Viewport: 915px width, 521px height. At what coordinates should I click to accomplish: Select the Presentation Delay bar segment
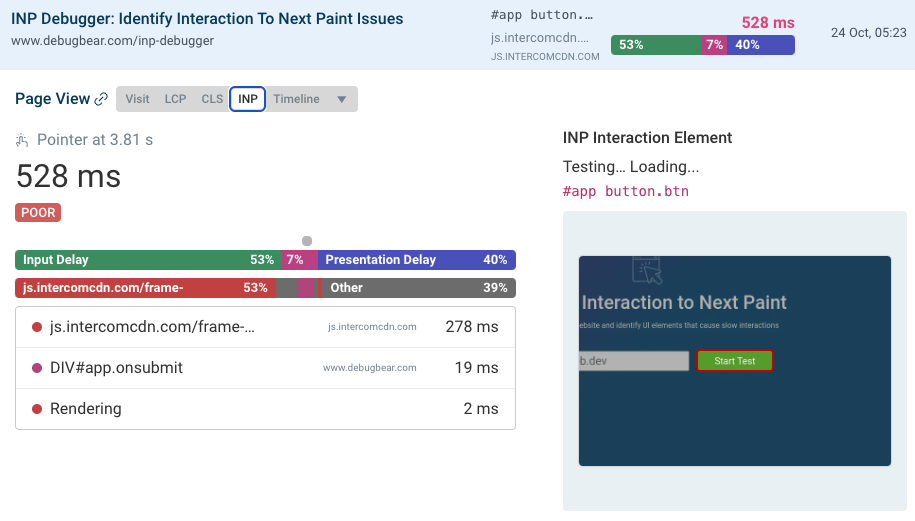click(x=417, y=260)
